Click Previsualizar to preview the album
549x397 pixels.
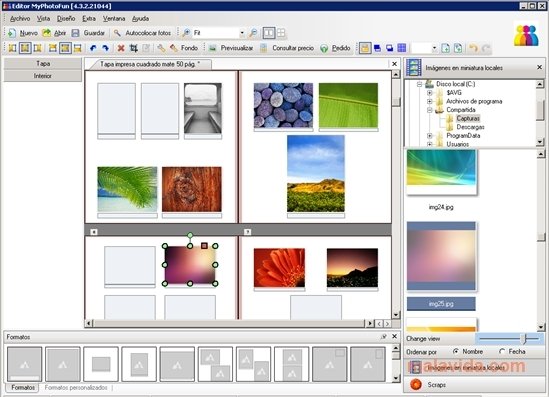231,48
